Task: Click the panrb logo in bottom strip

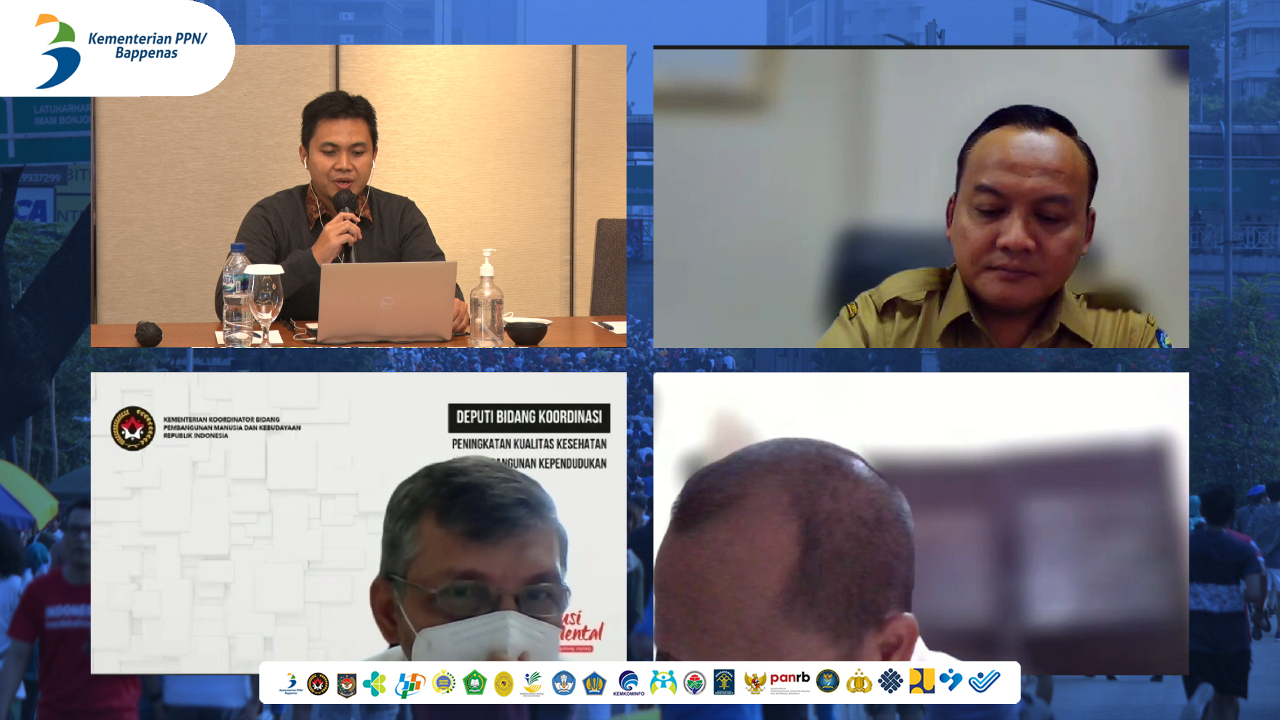Action: pos(789,680)
